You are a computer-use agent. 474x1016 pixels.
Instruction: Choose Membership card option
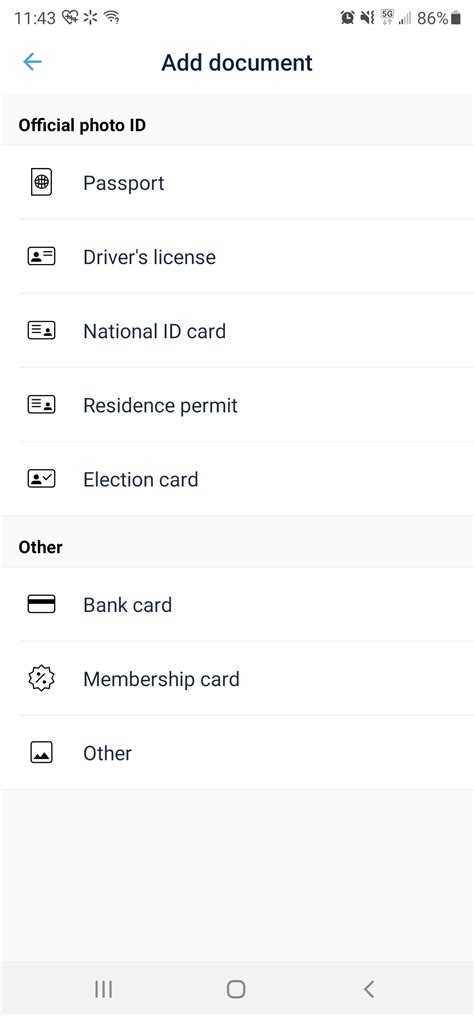[x=237, y=678]
